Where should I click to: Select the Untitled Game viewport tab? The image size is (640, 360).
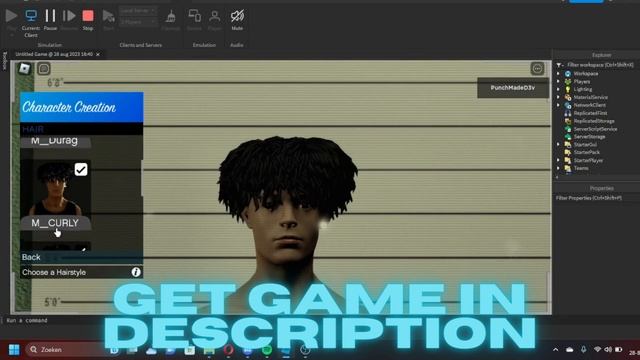[54, 54]
